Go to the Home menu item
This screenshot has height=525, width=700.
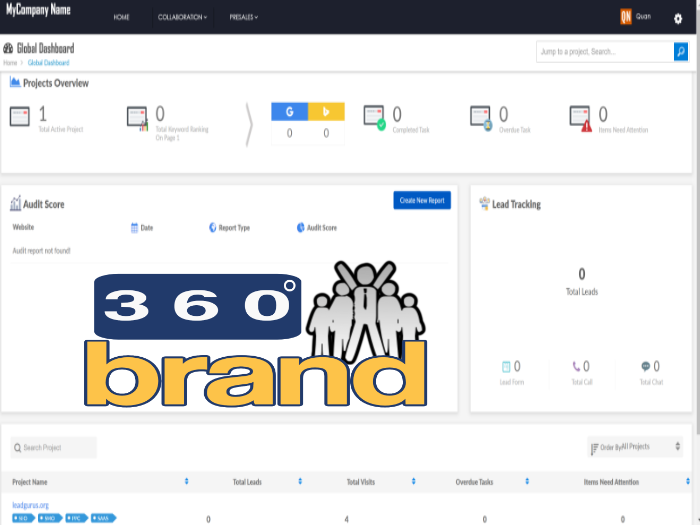click(x=121, y=17)
